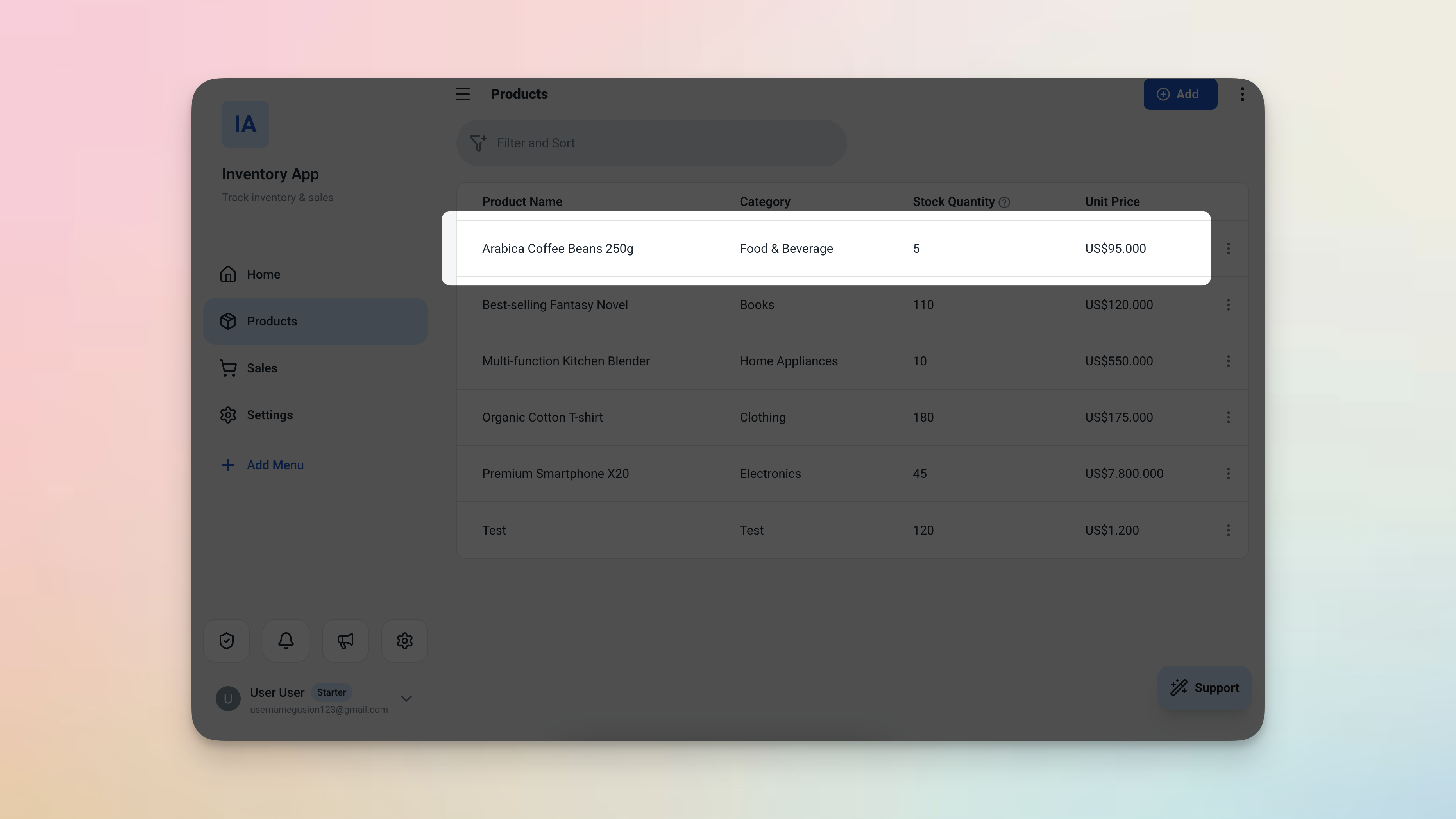This screenshot has width=1456, height=819.
Task: Click Home Appliances category cell
Action: tap(789, 361)
